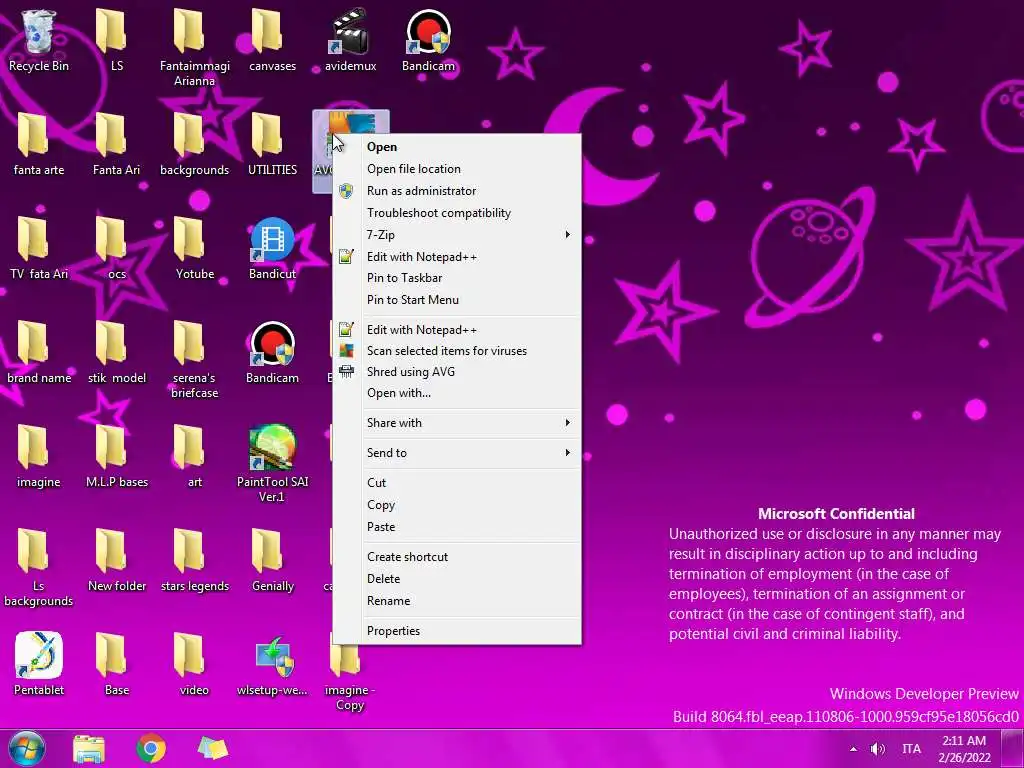Select the backgrounds folder icon

[x=194, y=144]
